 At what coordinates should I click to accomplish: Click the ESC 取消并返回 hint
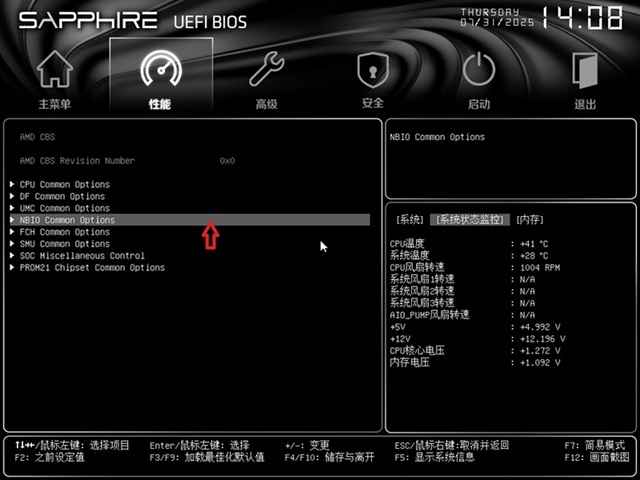coord(452,445)
